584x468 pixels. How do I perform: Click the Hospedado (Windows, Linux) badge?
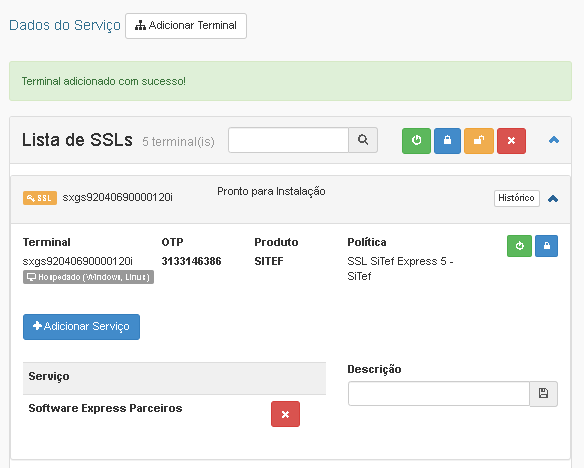(x=88, y=277)
